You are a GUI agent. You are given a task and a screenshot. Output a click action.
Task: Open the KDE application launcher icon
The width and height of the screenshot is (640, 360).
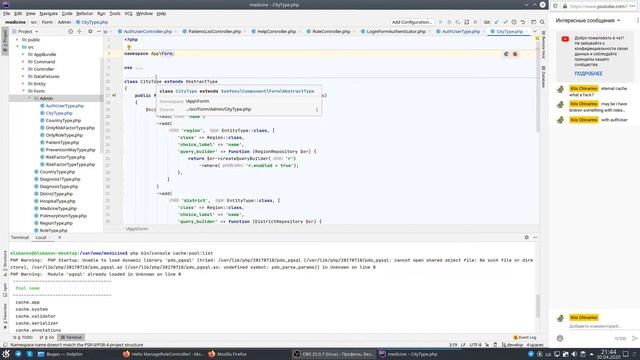pyautogui.click(x=6, y=354)
